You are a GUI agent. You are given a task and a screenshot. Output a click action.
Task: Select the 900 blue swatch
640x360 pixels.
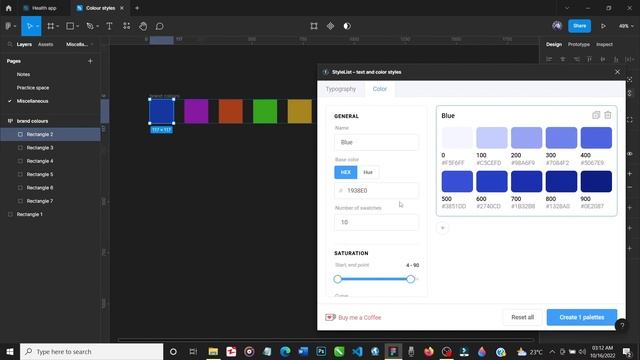(596, 181)
